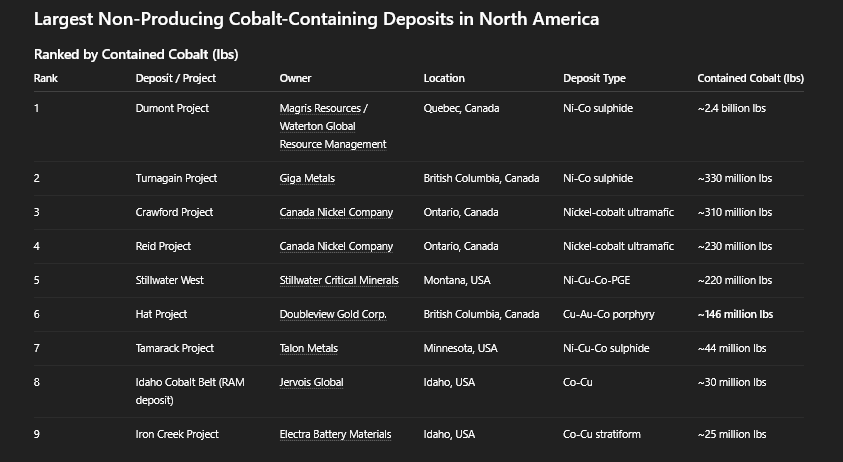Open the Giga Metals owner link
843x462 pixels.
click(x=307, y=178)
